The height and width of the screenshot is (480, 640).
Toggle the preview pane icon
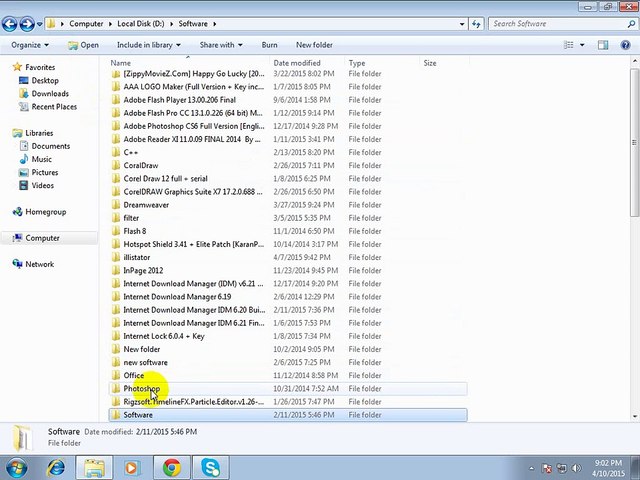pyautogui.click(x=603, y=45)
